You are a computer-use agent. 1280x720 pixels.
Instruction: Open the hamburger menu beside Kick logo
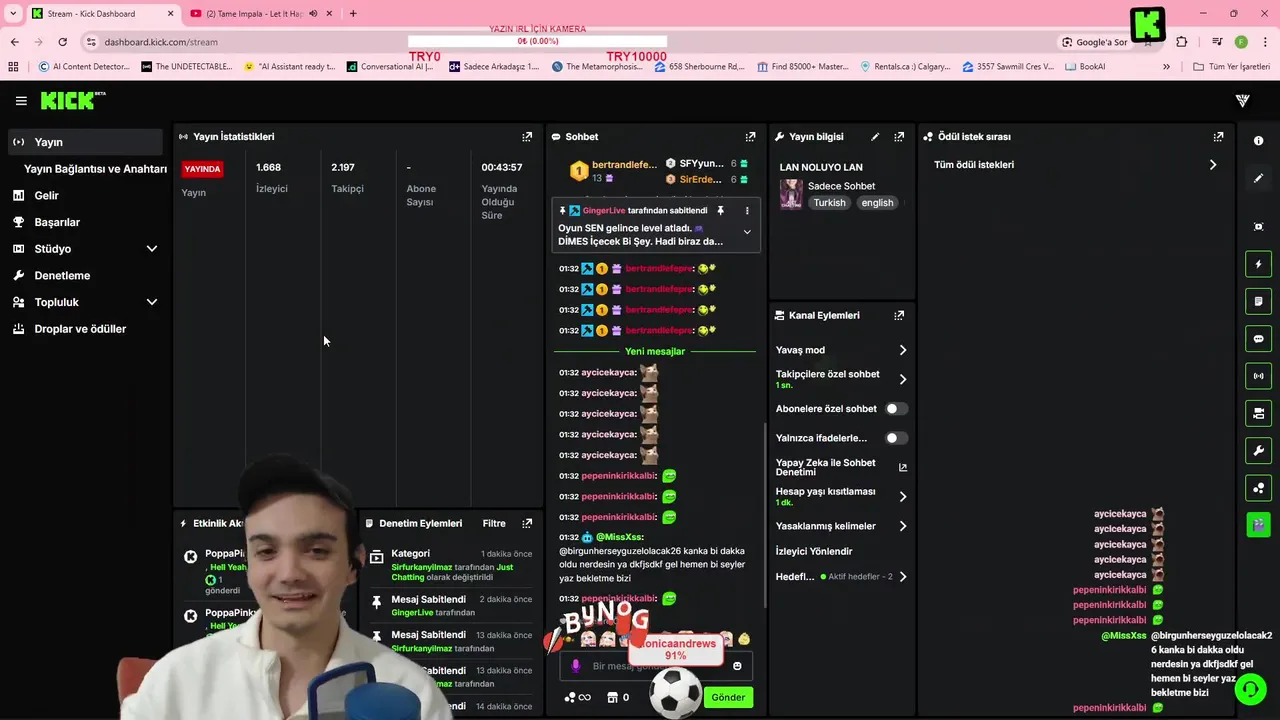pyautogui.click(x=21, y=101)
